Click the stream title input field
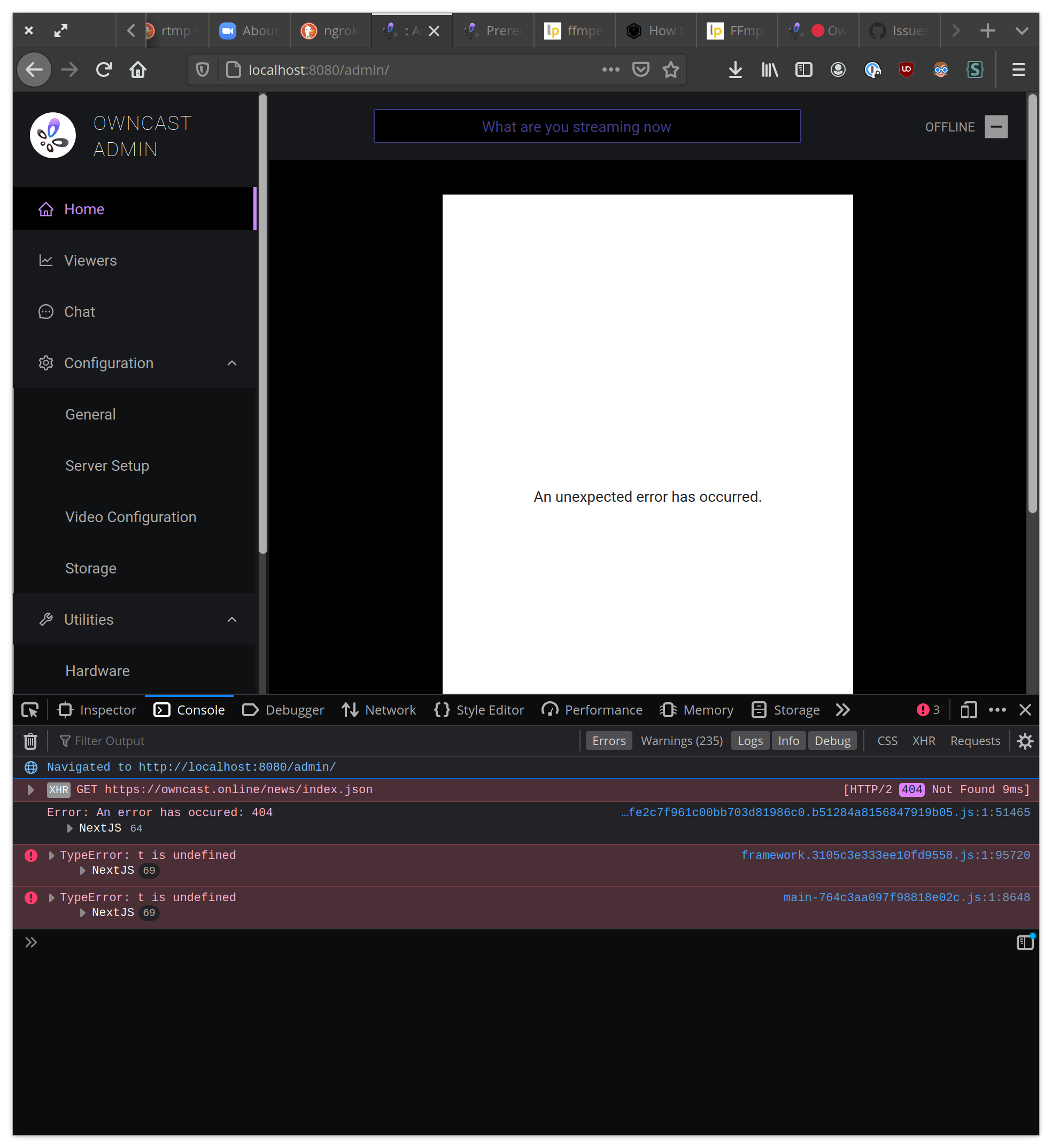This screenshot has height=1148, width=1052. (x=586, y=127)
